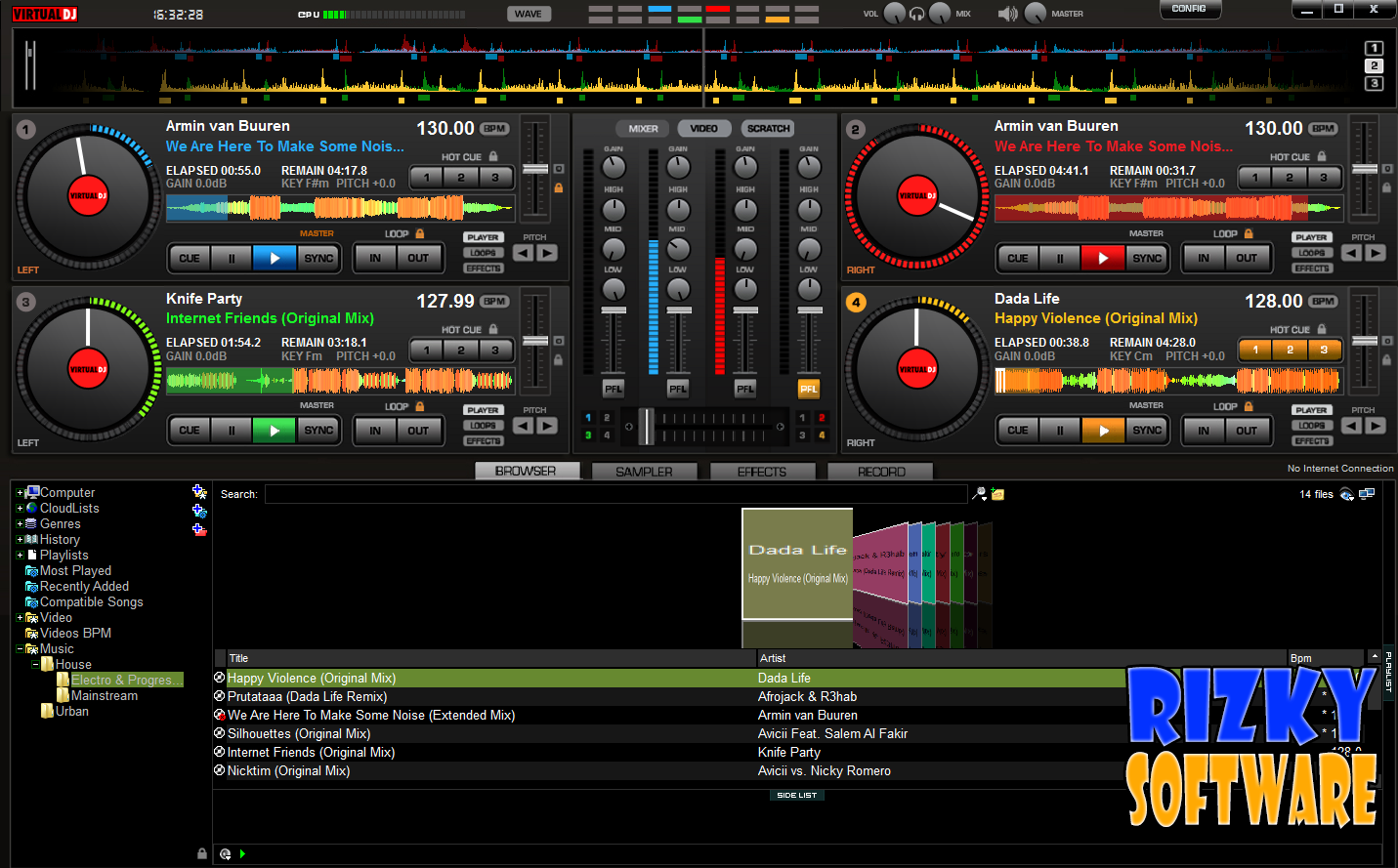Click mixer channel 2 volume fader
The image size is (1398, 868).
[x=678, y=310]
